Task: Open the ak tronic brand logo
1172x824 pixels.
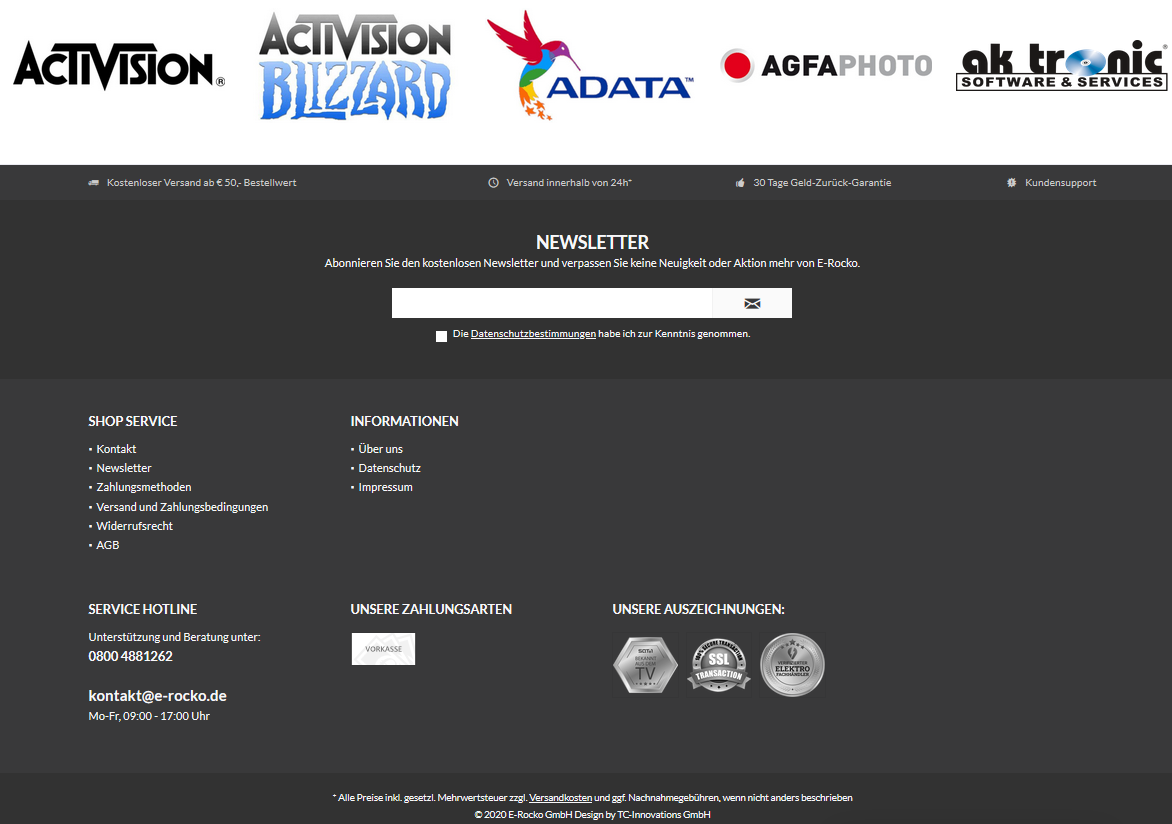Action: point(1061,65)
